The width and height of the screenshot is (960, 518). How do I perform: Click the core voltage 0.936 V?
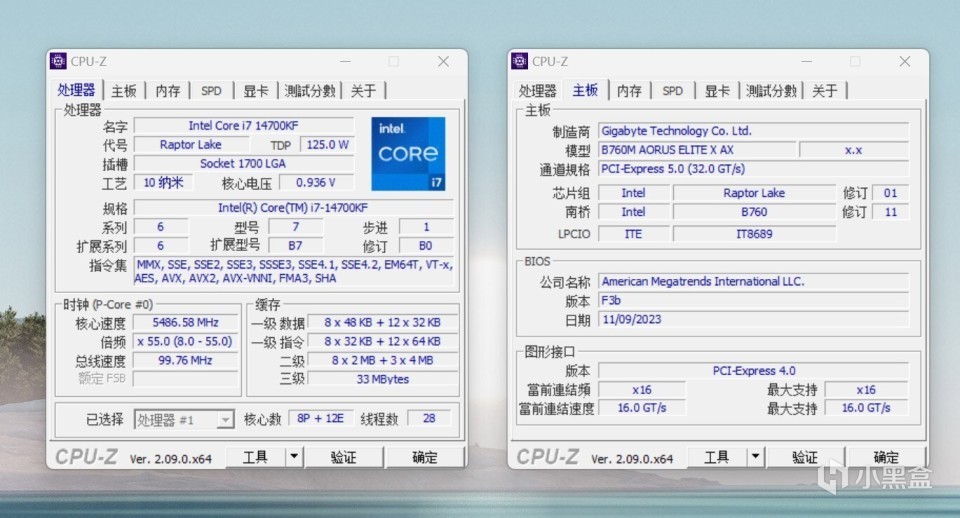[x=316, y=182]
